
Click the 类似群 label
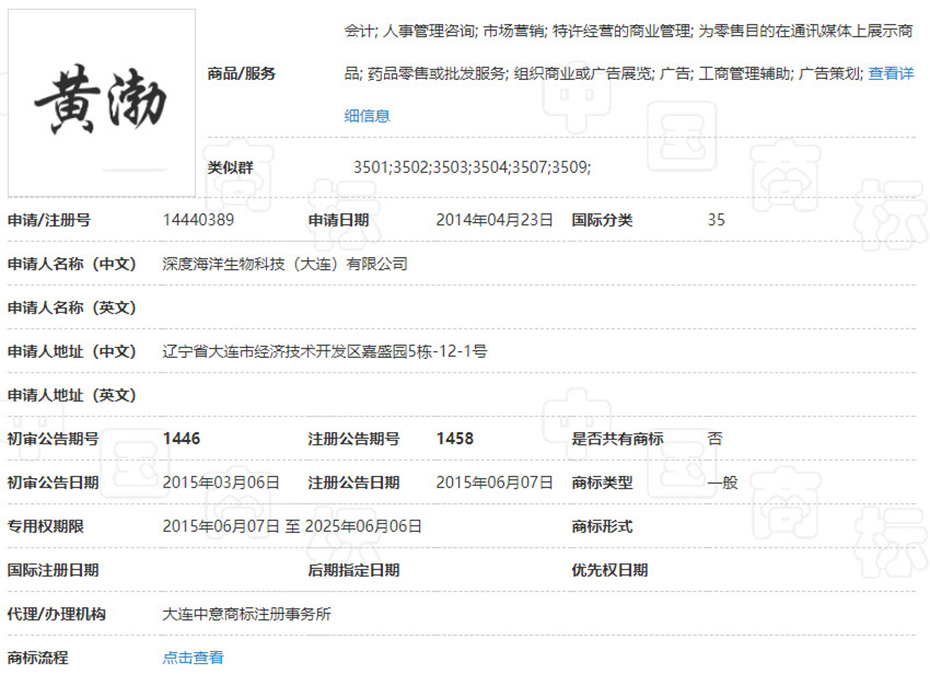pyautogui.click(x=230, y=167)
